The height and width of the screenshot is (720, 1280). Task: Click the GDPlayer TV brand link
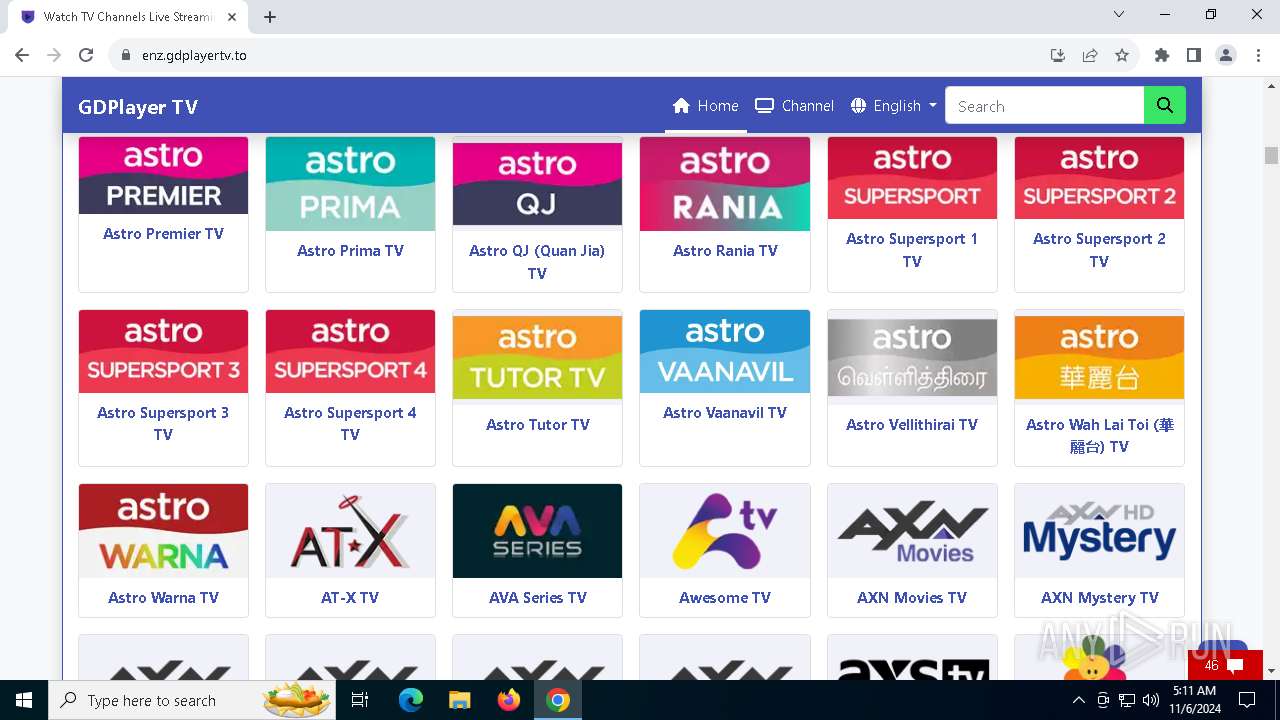coord(138,107)
